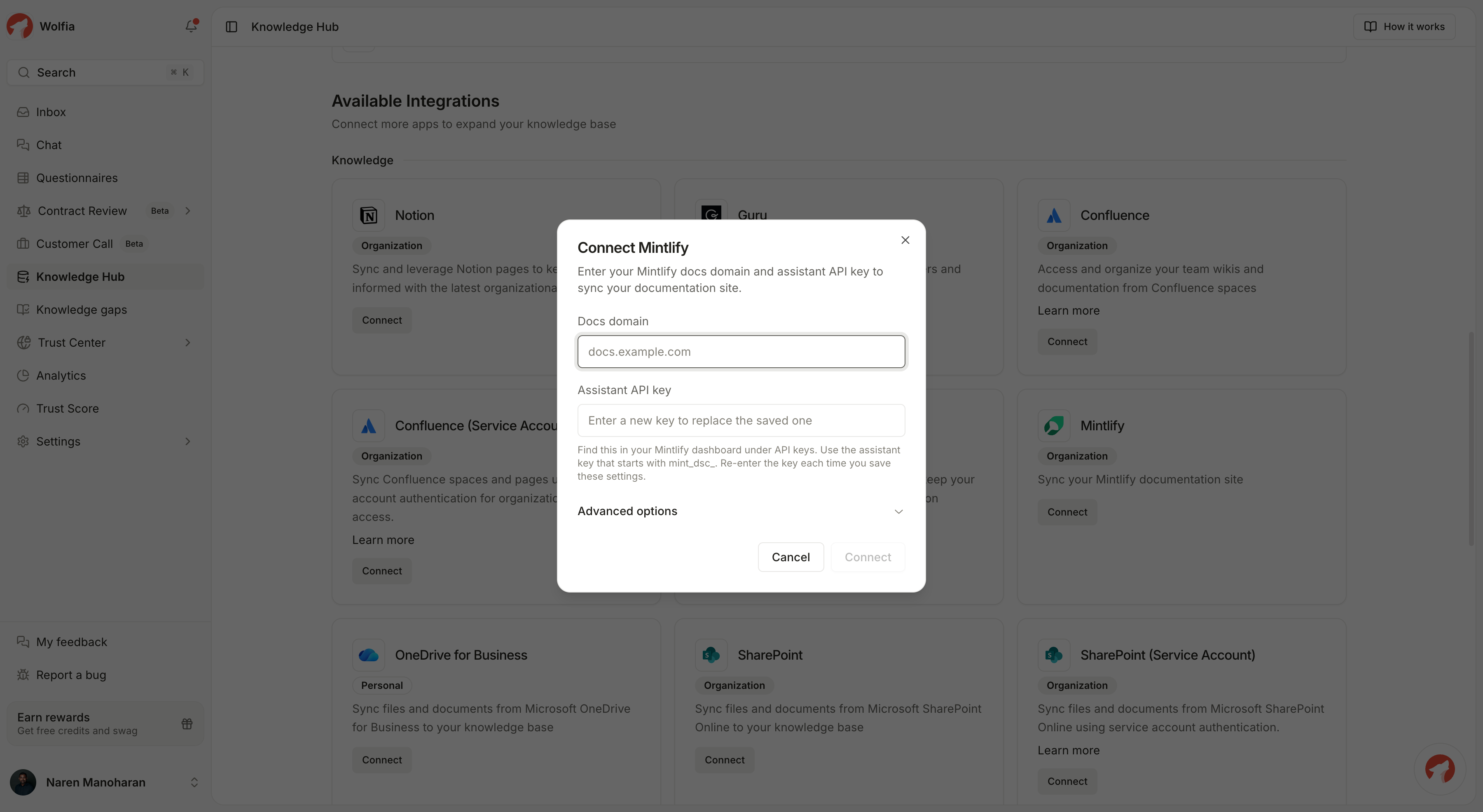Open the notifications bell
Viewport: 1483px width, 812px height.
(x=191, y=26)
